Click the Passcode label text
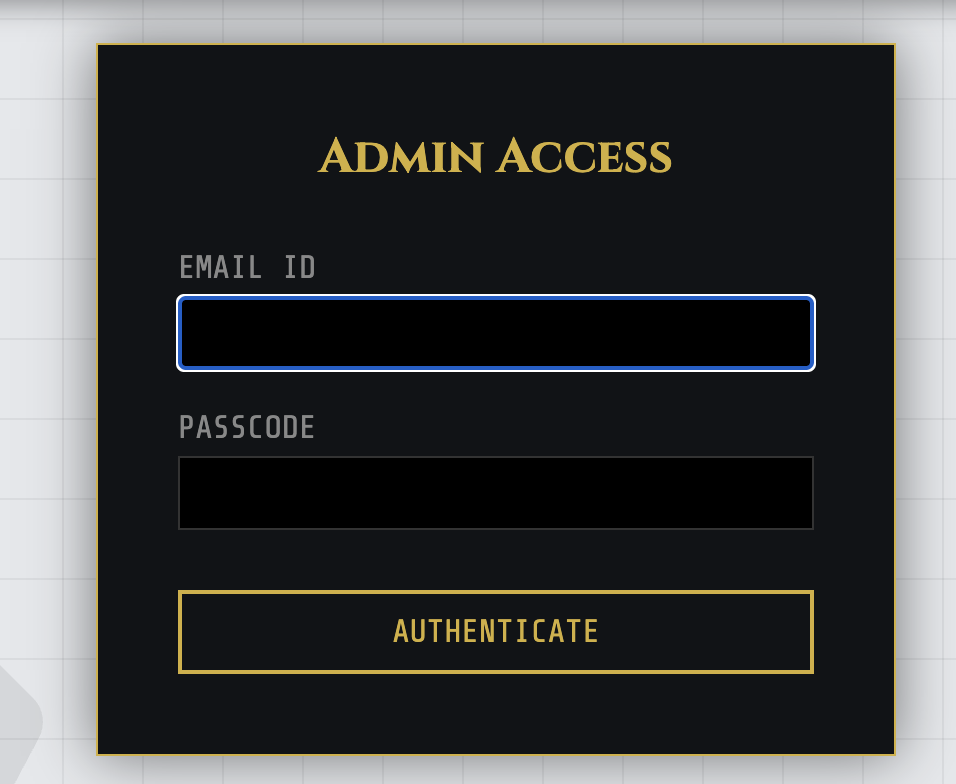This screenshot has height=784, width=956. point(247,428)
